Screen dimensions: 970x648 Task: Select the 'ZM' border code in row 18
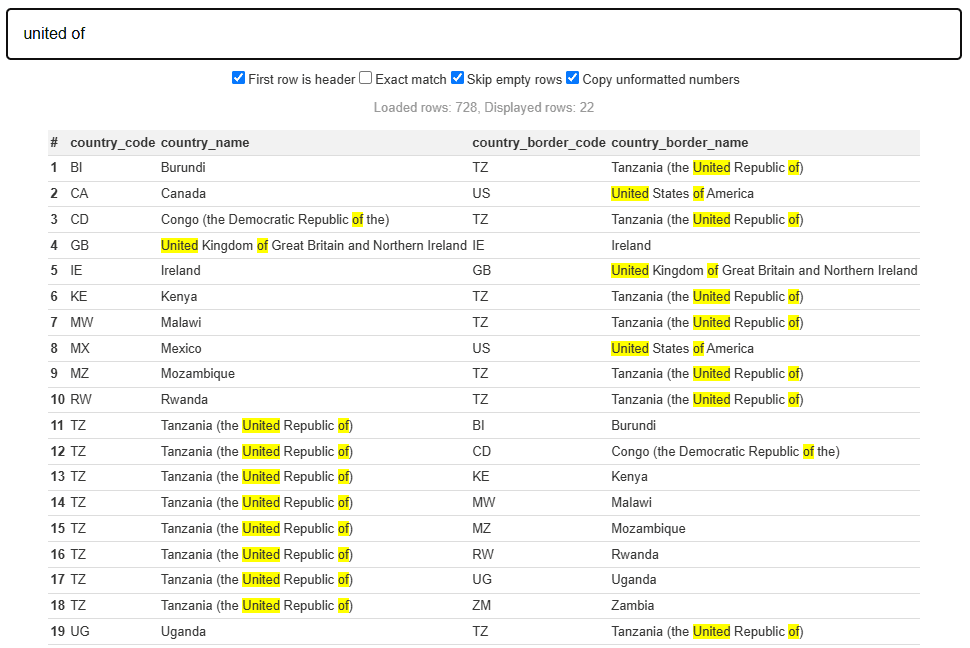pos(481,606)
